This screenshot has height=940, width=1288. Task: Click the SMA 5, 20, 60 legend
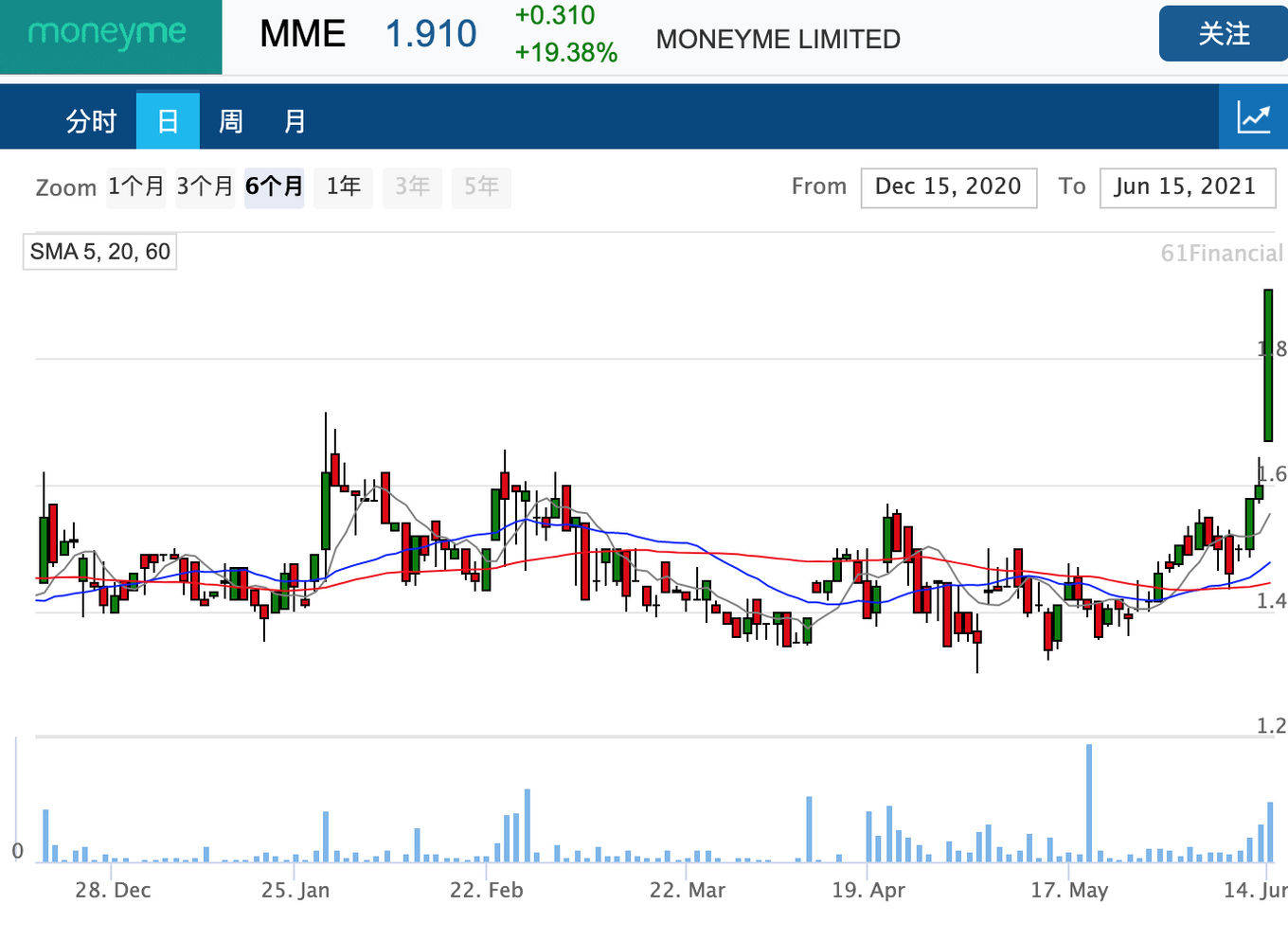[x=99, y=252]
